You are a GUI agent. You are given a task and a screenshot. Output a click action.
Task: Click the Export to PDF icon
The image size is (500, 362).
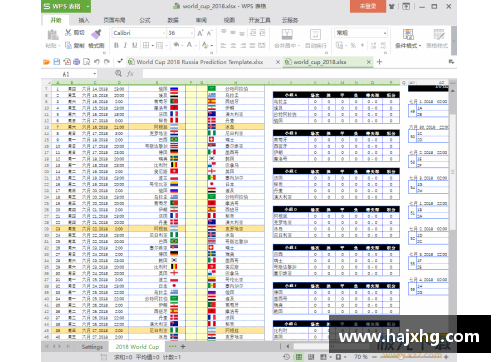click(67, 62)
